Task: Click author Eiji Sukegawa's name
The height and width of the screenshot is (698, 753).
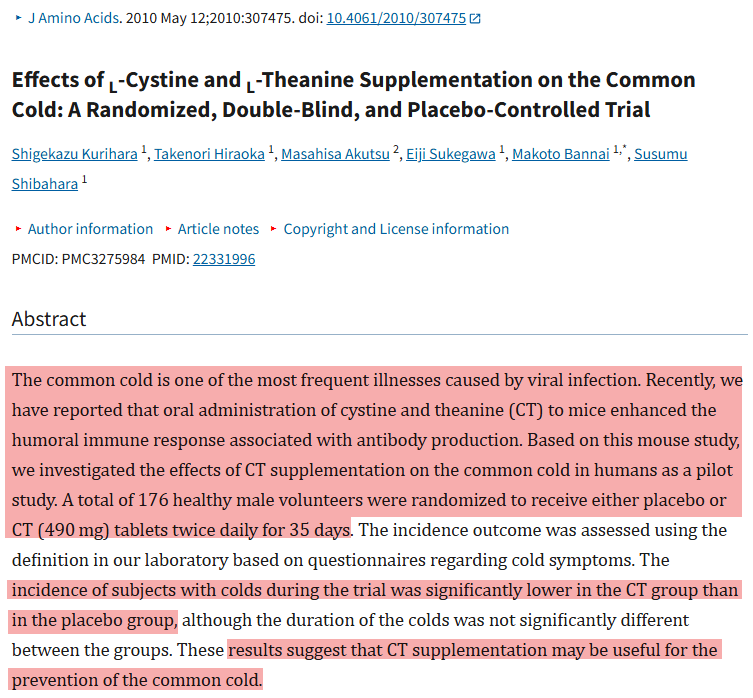Action: pyautogui.click(x=452, y=154)
